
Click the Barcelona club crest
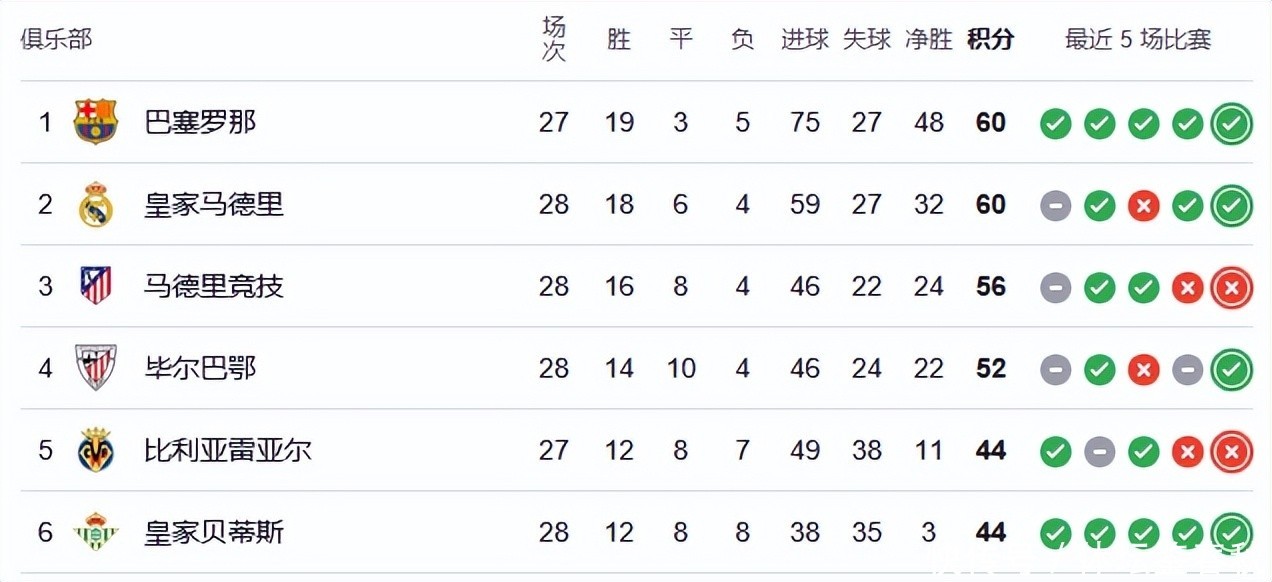coord(96,122)
